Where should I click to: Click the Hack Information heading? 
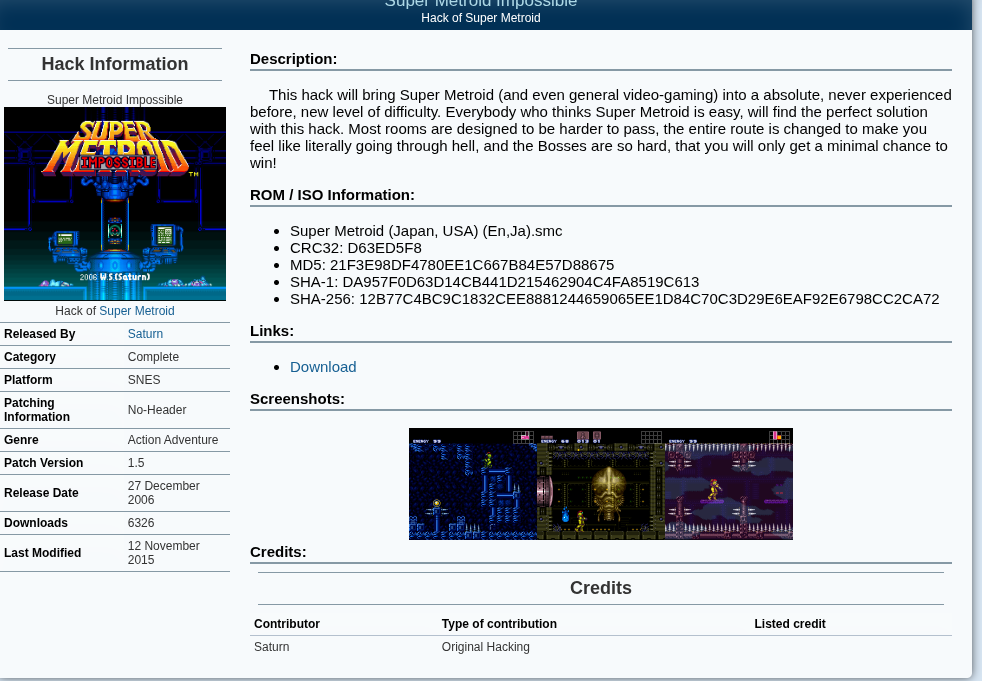point(115,64)
